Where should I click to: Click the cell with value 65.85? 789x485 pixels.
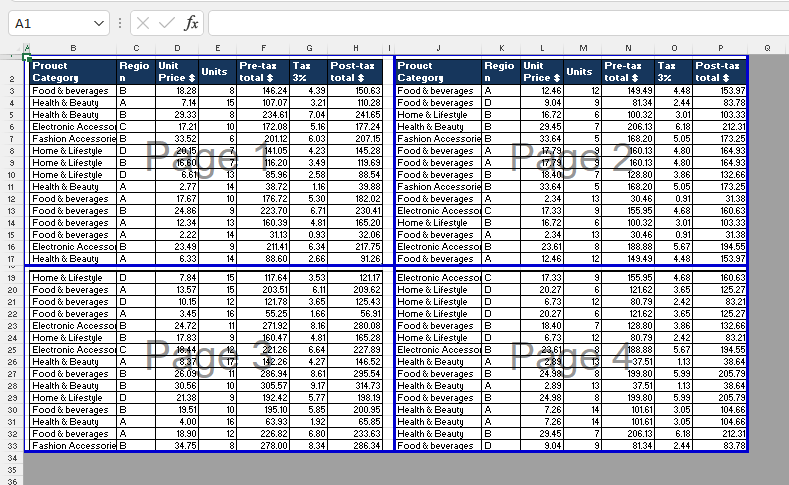point(356,422)
